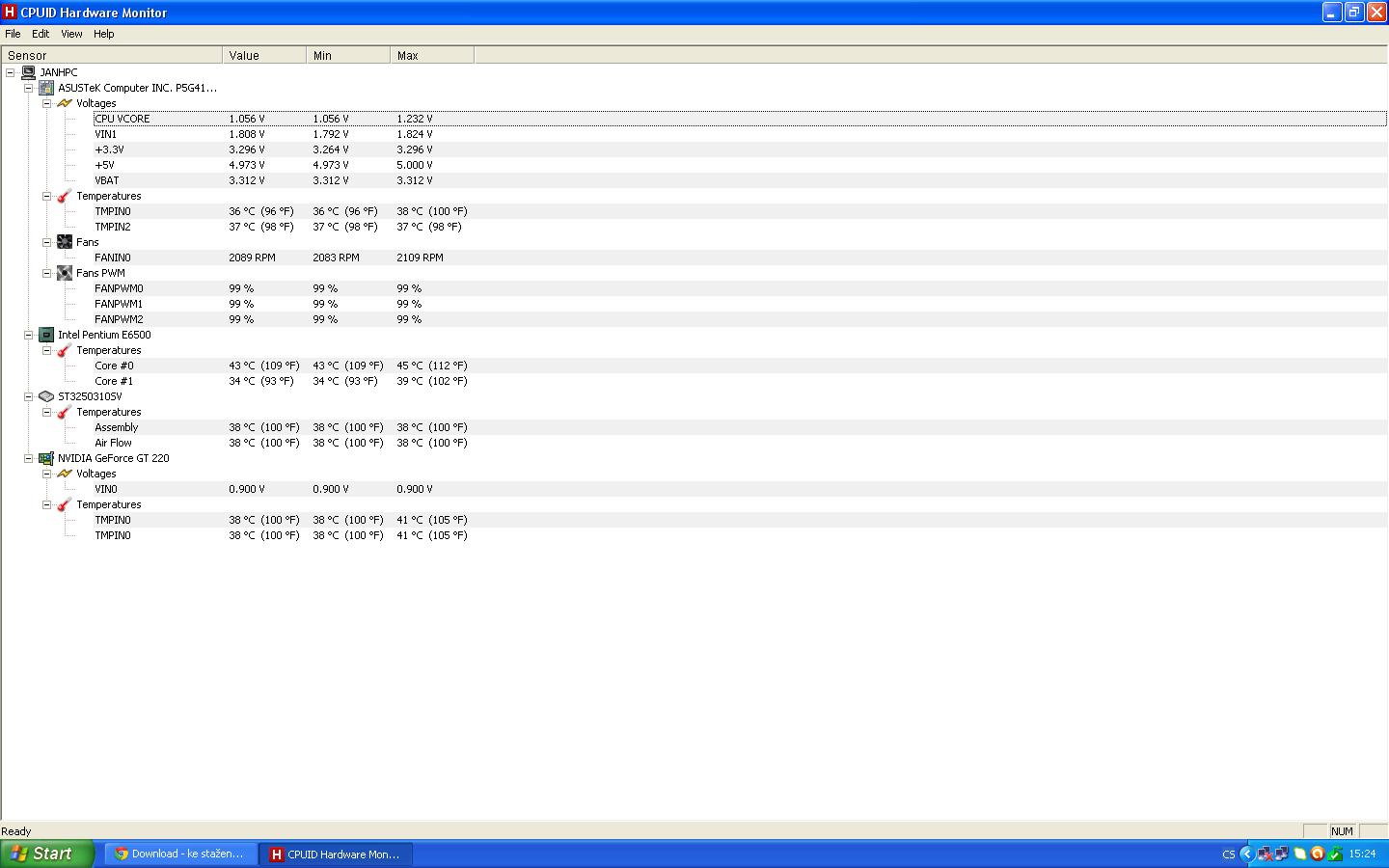Collapse Temperatures under Intel Pentium E6500
This screenshot has height=868, width=1389.
pos(46,350)
